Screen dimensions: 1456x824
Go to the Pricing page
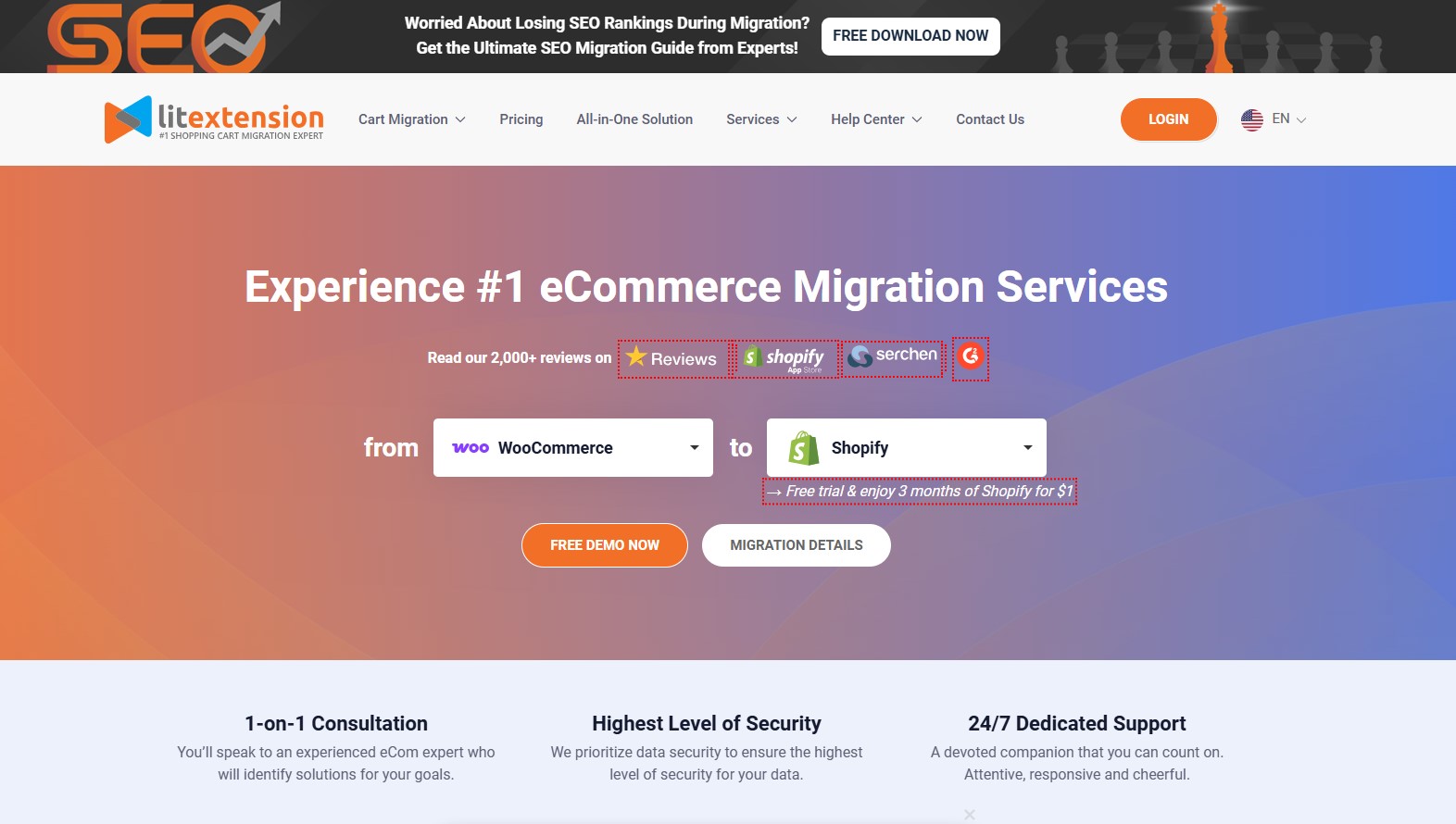(521, 119)
